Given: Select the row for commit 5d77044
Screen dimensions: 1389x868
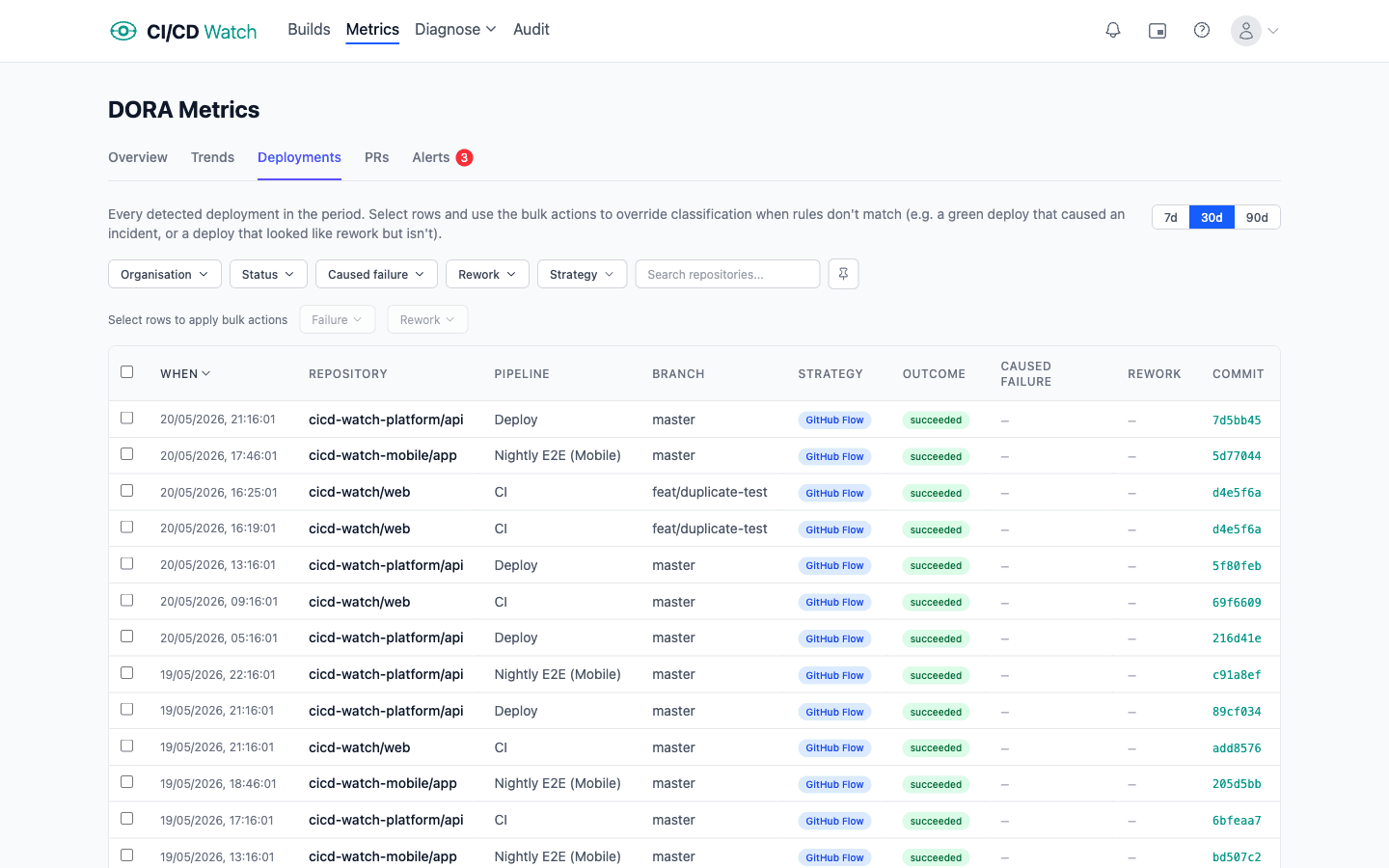Looking at the screenshot, I should [x=126, y=454].
